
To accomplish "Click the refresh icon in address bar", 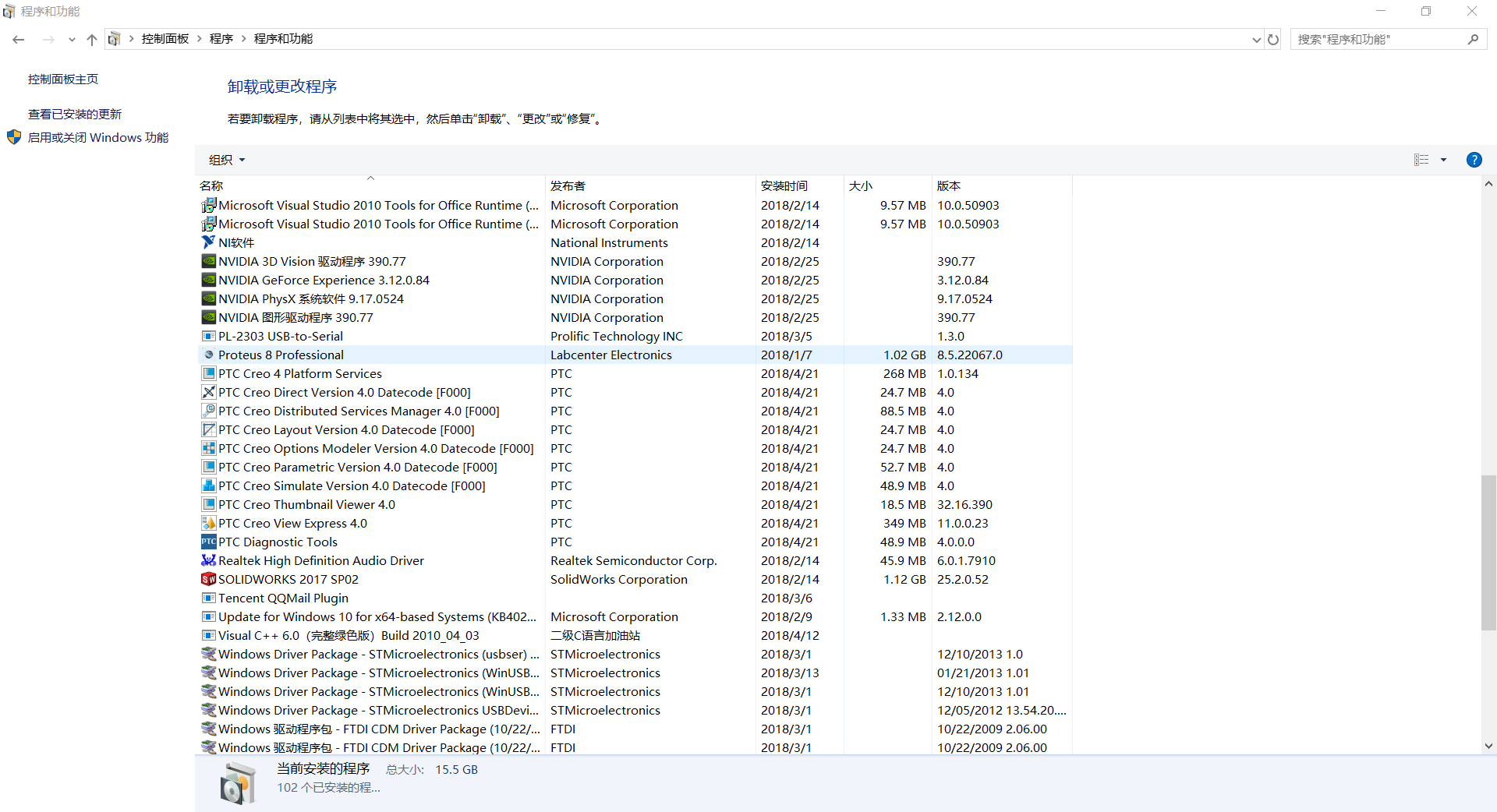I will [x=1273, y=39].
